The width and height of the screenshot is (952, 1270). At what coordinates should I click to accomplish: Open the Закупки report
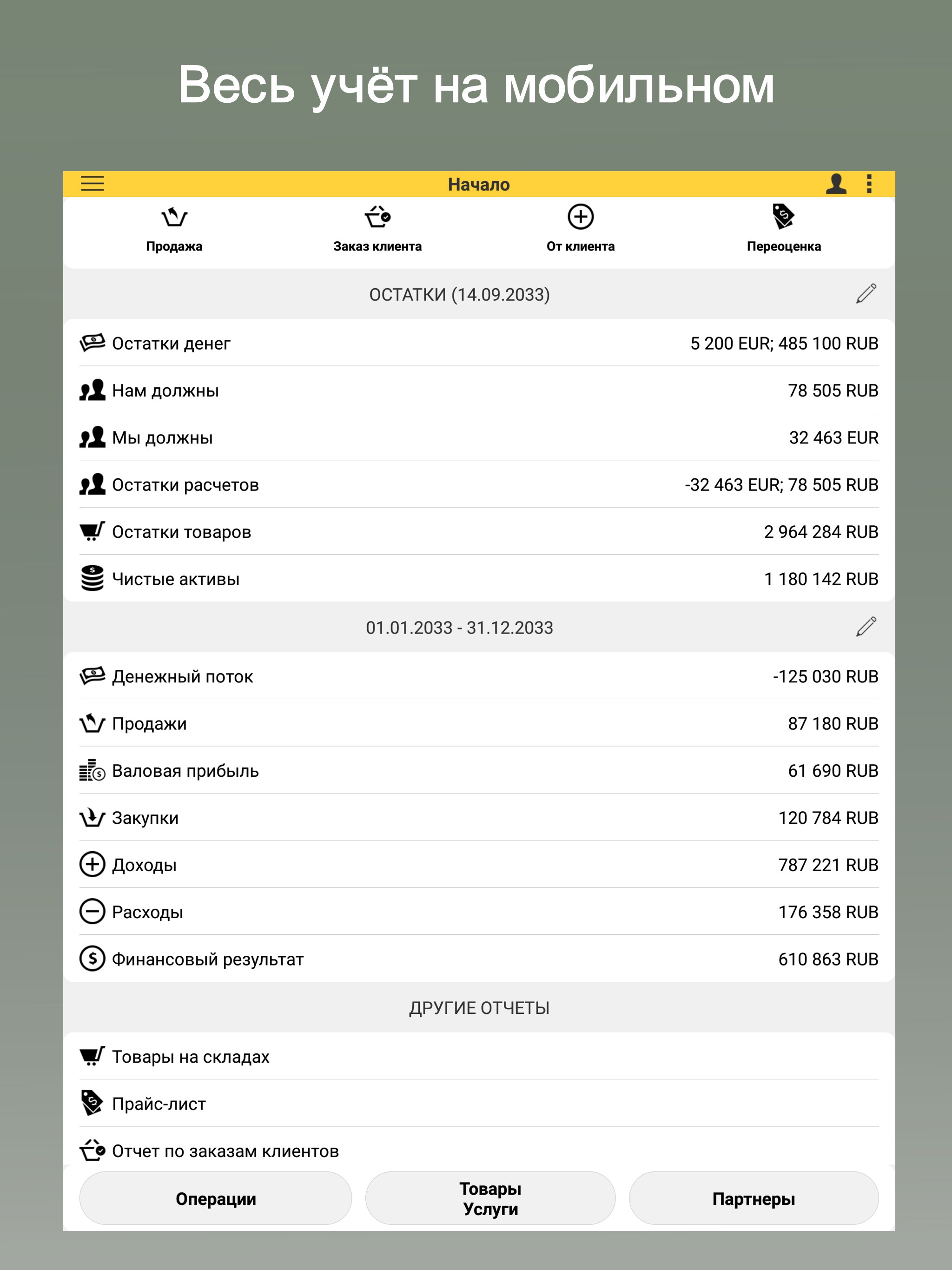coord(479,817)
